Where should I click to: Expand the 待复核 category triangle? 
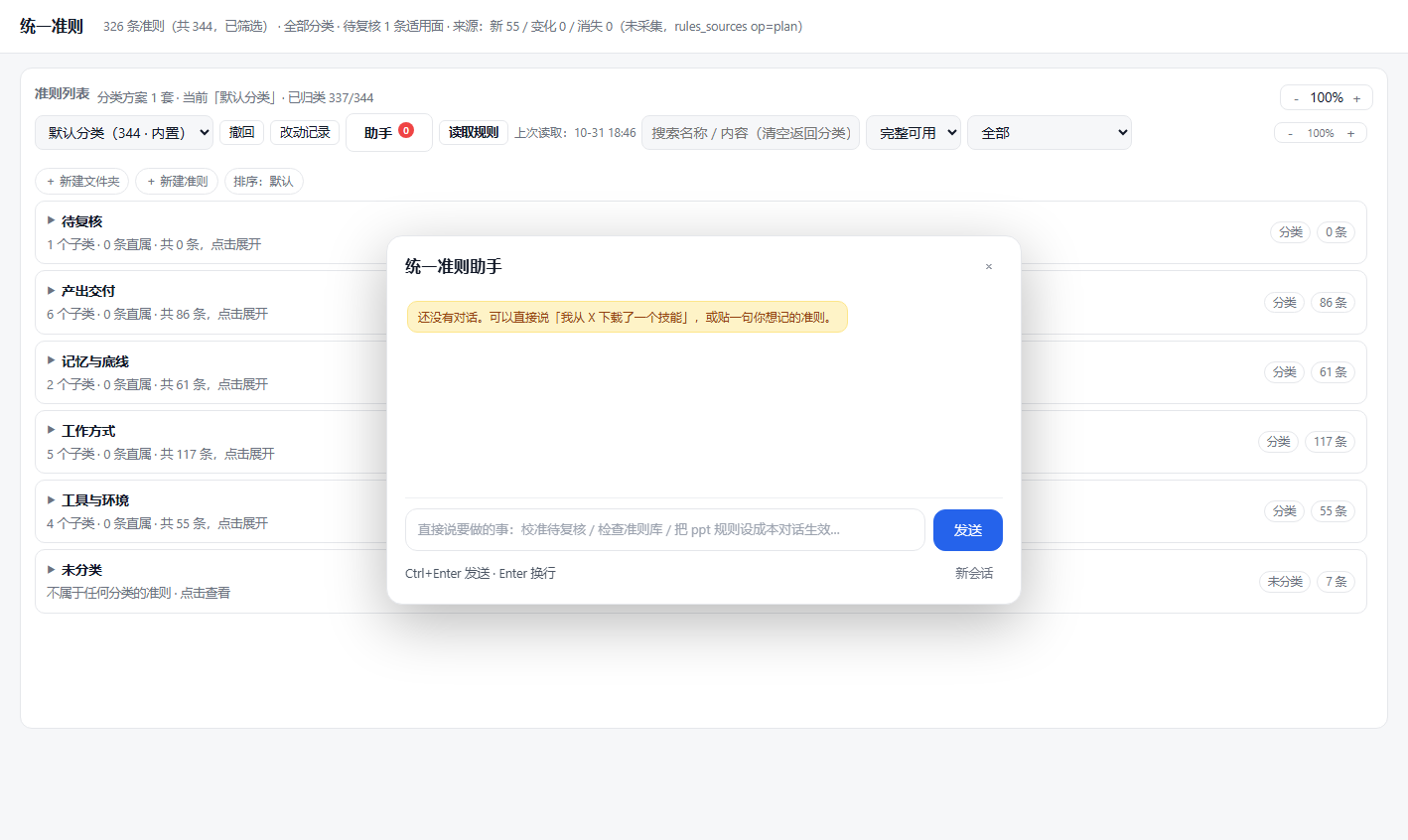tap(52, 220)
